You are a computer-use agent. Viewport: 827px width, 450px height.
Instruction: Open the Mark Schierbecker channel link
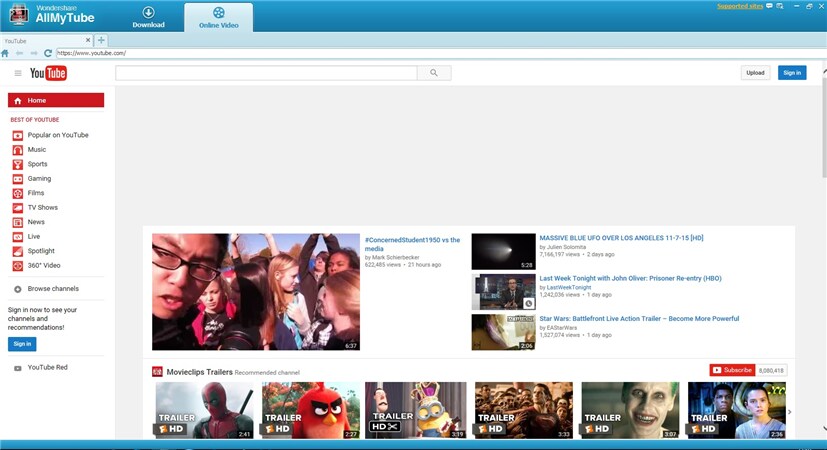tap(396, 257)
